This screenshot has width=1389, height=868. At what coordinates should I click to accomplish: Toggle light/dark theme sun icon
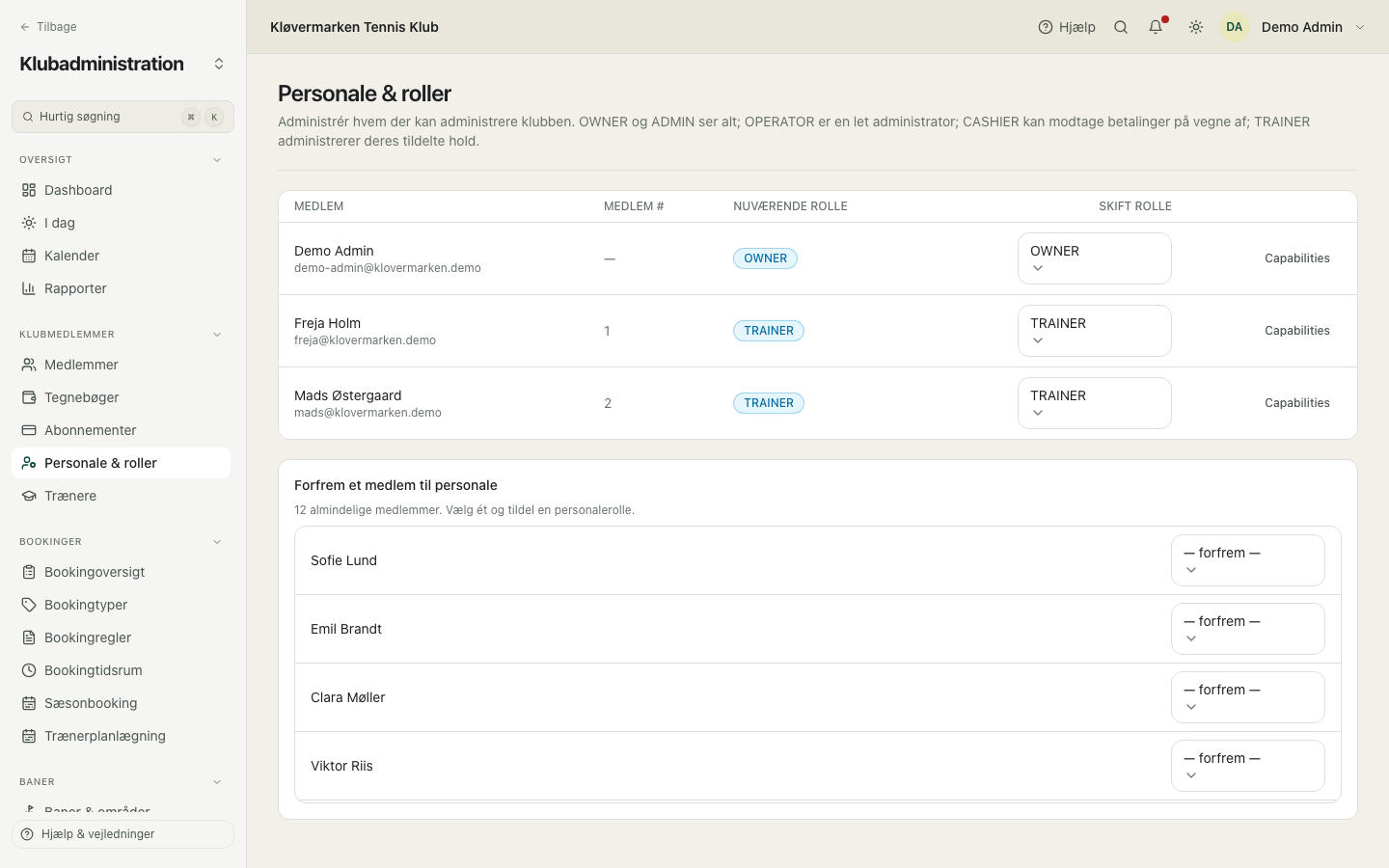pyautogui.click(x=1196, y=27)
